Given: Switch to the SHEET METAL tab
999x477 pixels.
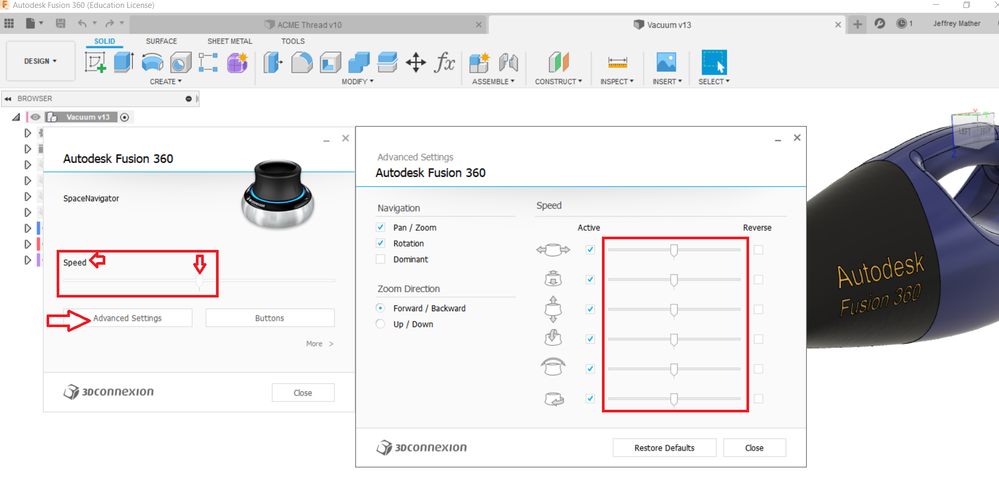Looking at the screenshot, I should click(229, 41).
